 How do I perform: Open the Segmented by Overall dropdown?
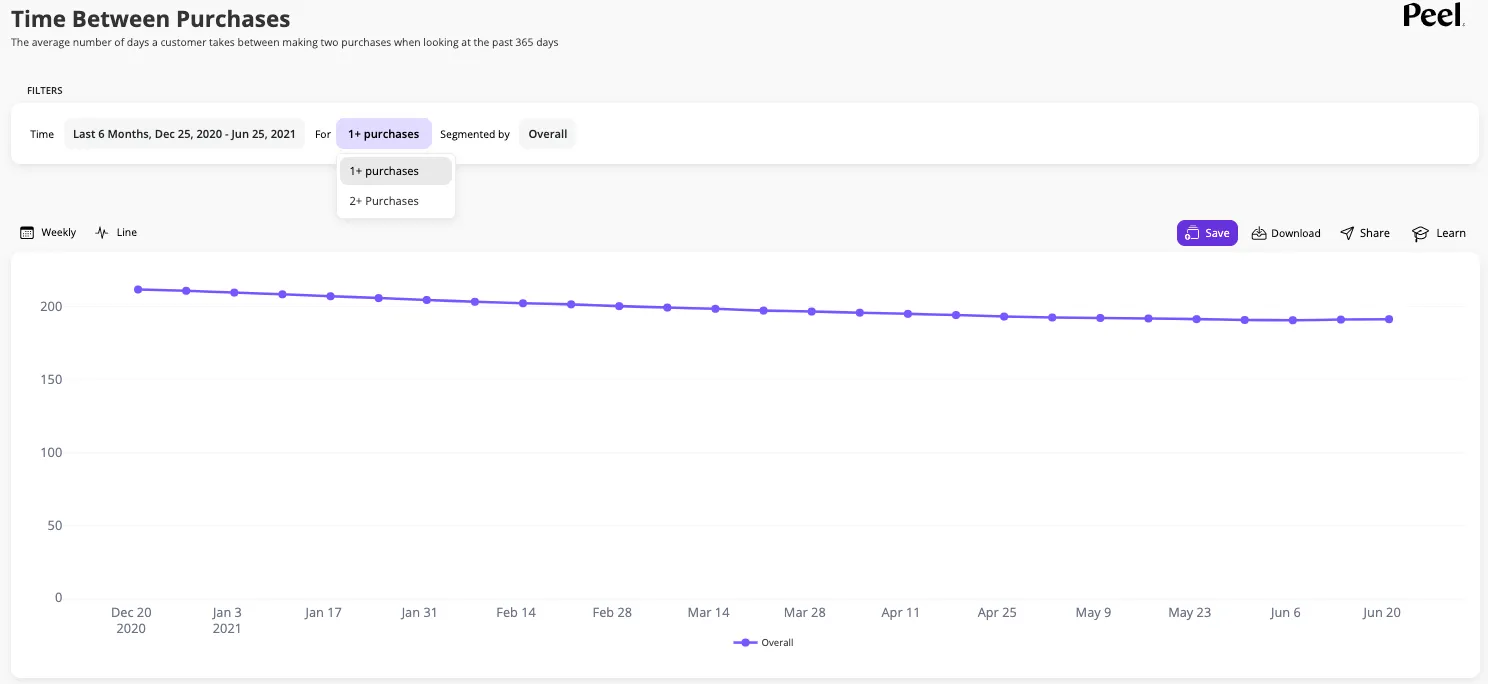(x=548, y=134)
